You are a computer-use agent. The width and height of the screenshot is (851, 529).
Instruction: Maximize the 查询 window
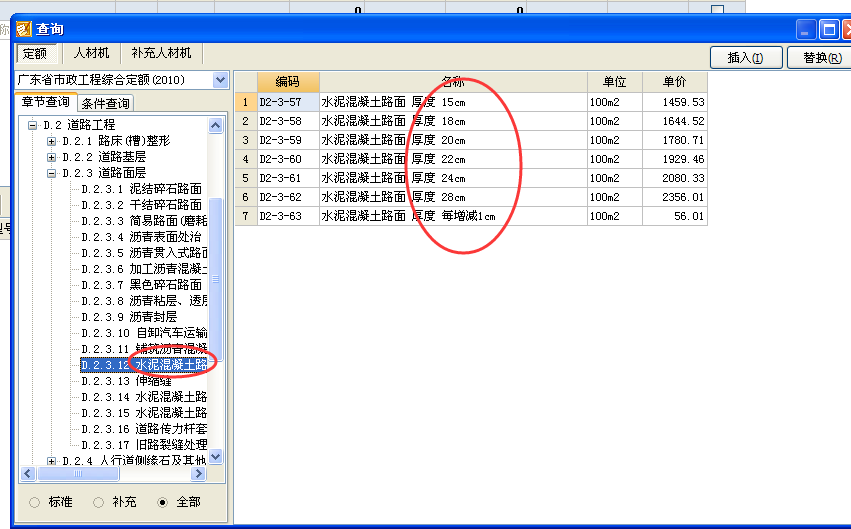click(x=829, y=29)
